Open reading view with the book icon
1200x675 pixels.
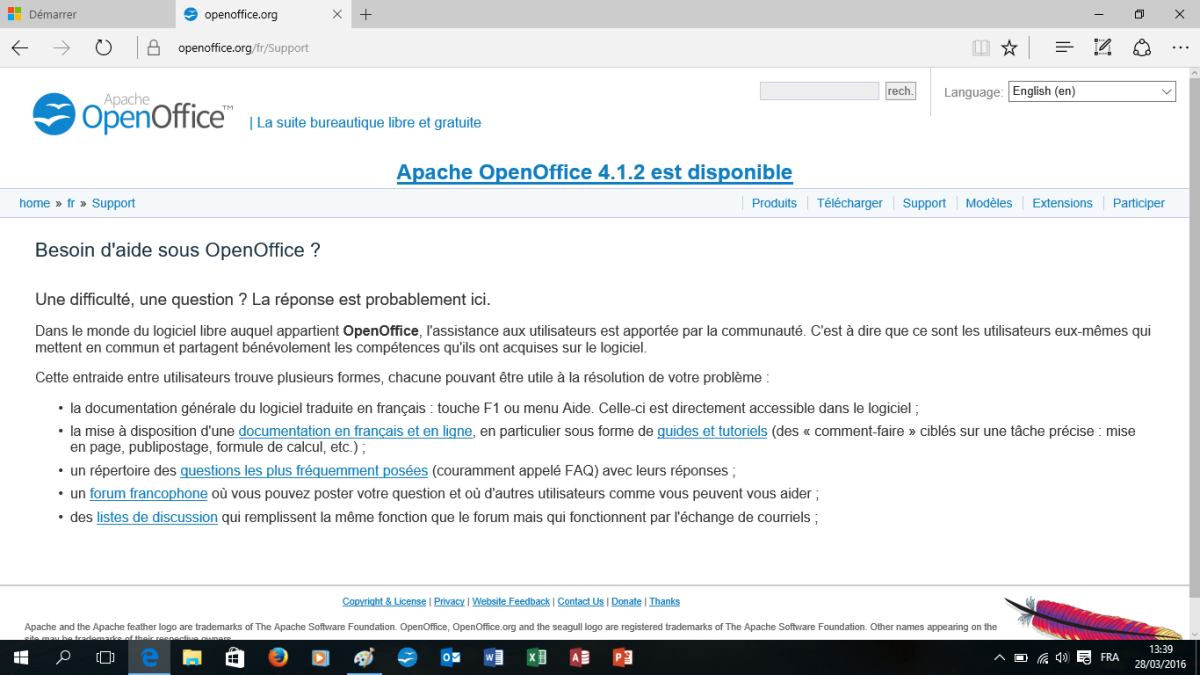click(981, 48)
